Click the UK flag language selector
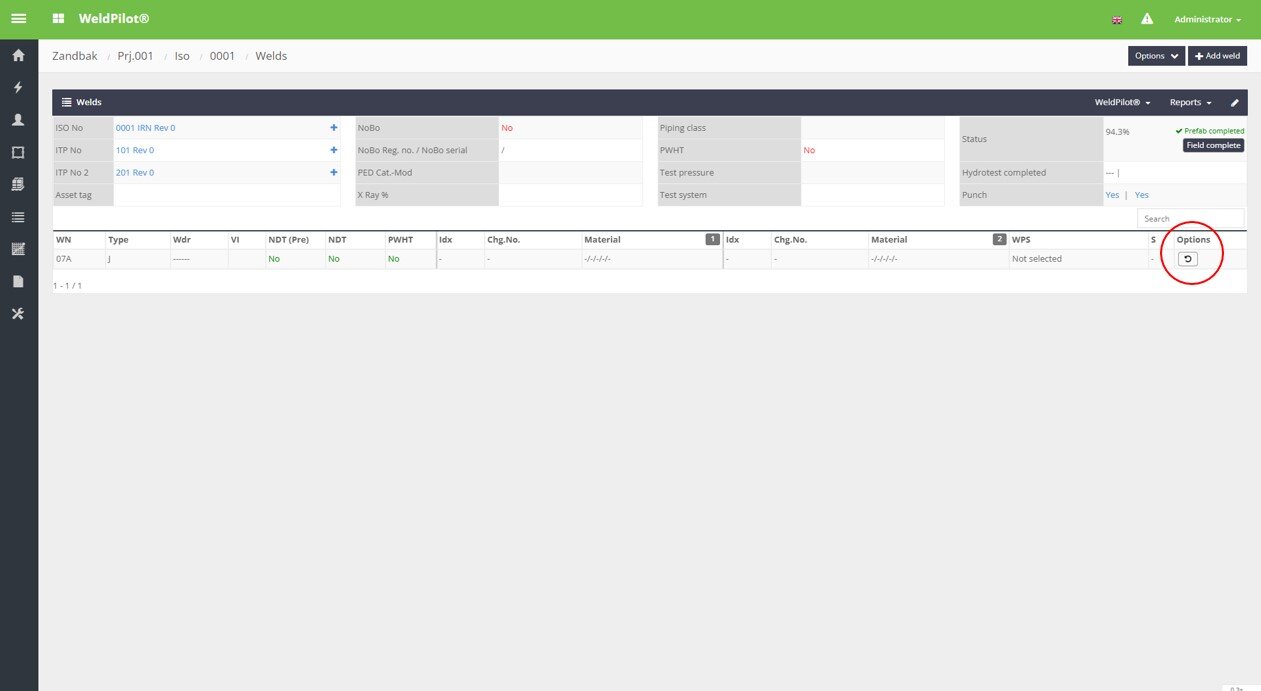Screen dimensions: 1261x691 1117,20
